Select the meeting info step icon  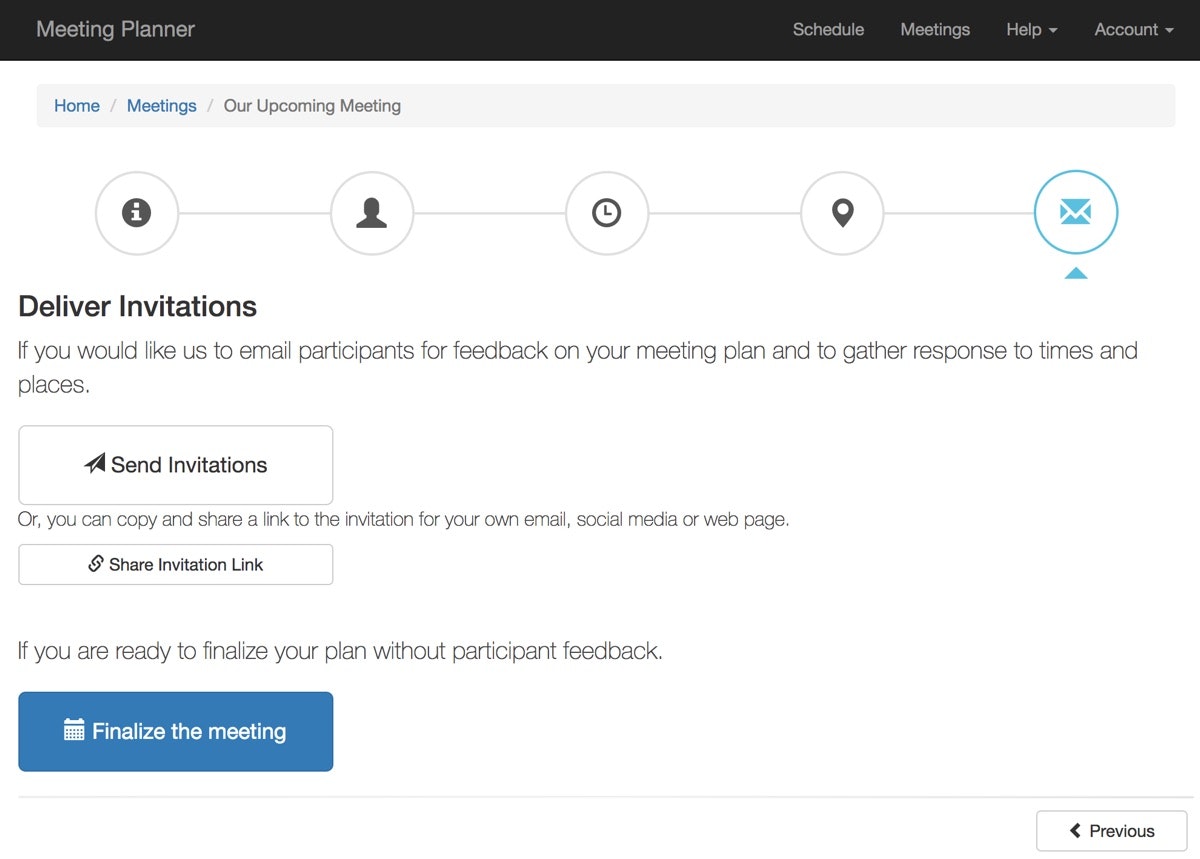[x=137, y=212]
